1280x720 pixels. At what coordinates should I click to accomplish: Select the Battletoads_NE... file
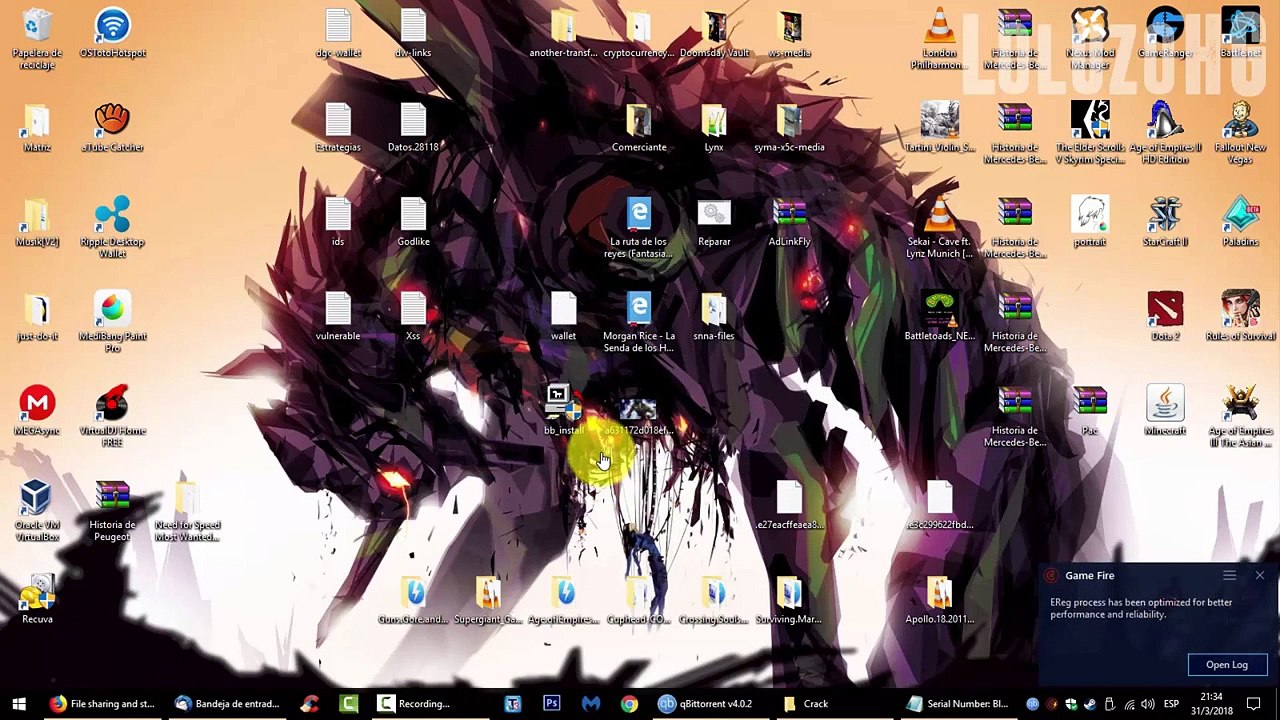tap(939, 317)
